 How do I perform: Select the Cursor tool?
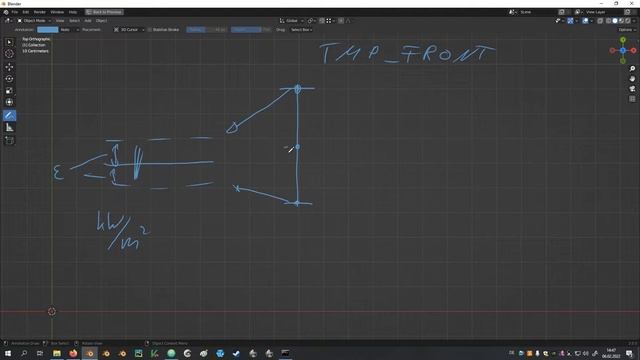click(x=9, y=53)
